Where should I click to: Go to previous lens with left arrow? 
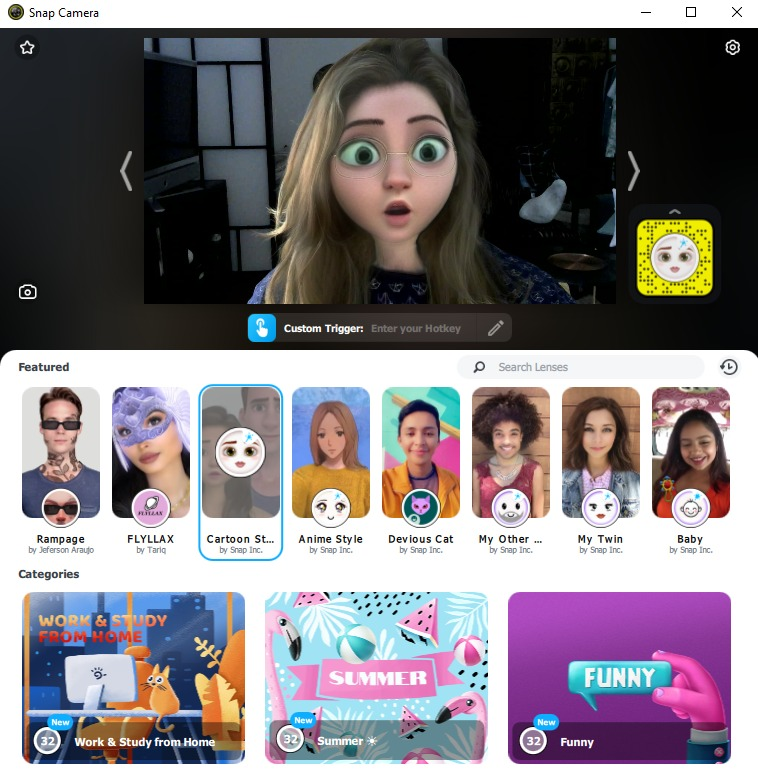click(x=127, y=171)
